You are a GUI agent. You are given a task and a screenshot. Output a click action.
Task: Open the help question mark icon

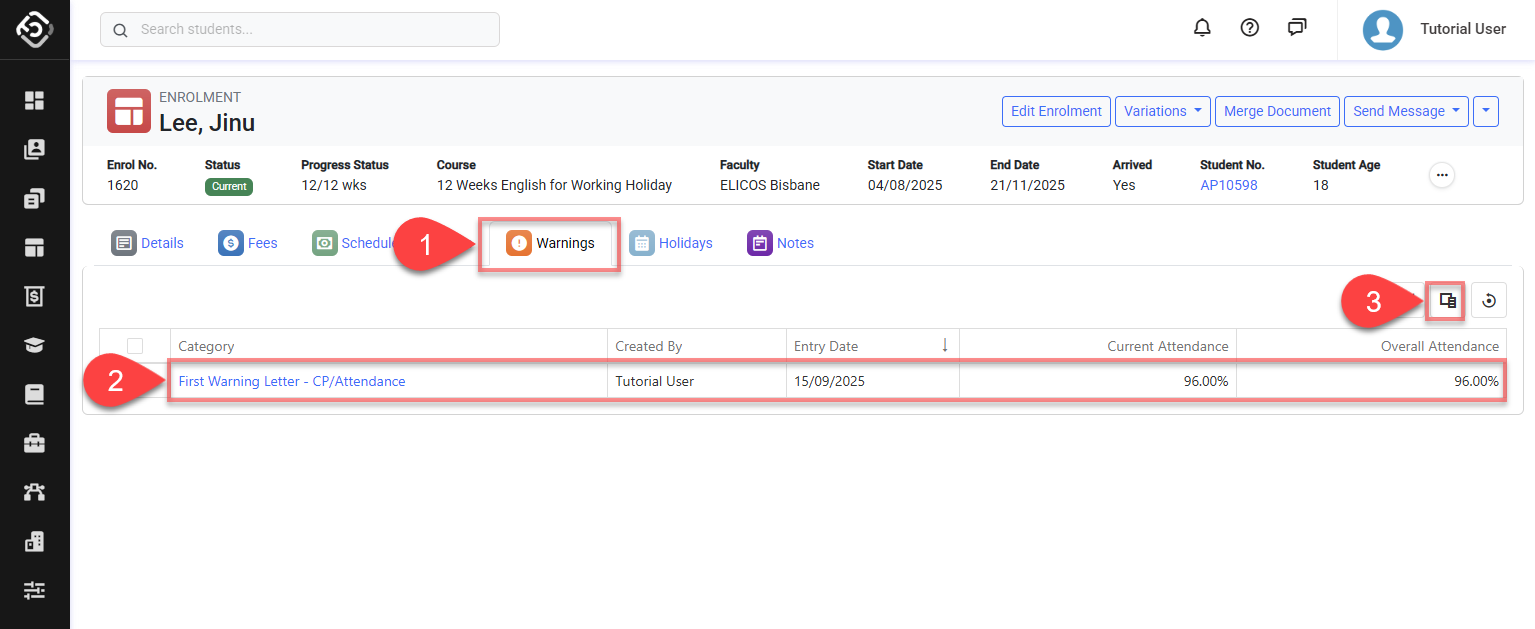point(1249,28)
